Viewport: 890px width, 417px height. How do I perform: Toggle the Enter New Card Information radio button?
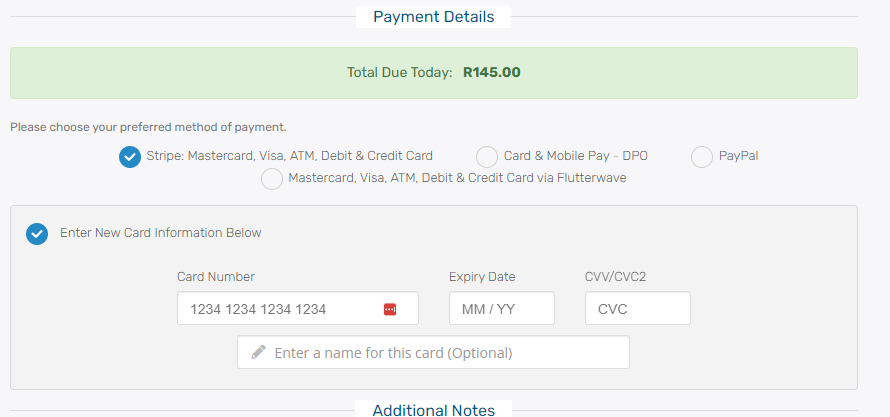[x=37, y=233]
